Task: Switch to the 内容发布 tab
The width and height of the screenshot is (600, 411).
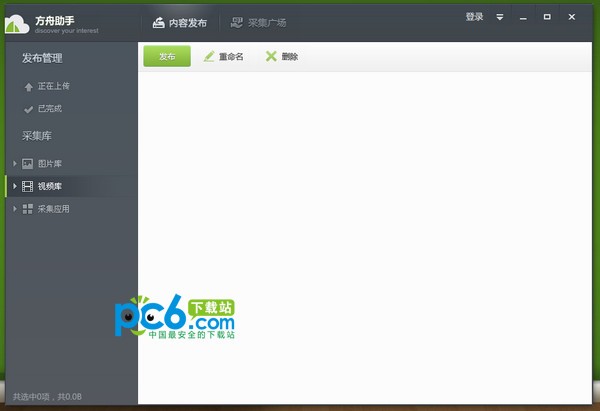Action: [180, 23]
